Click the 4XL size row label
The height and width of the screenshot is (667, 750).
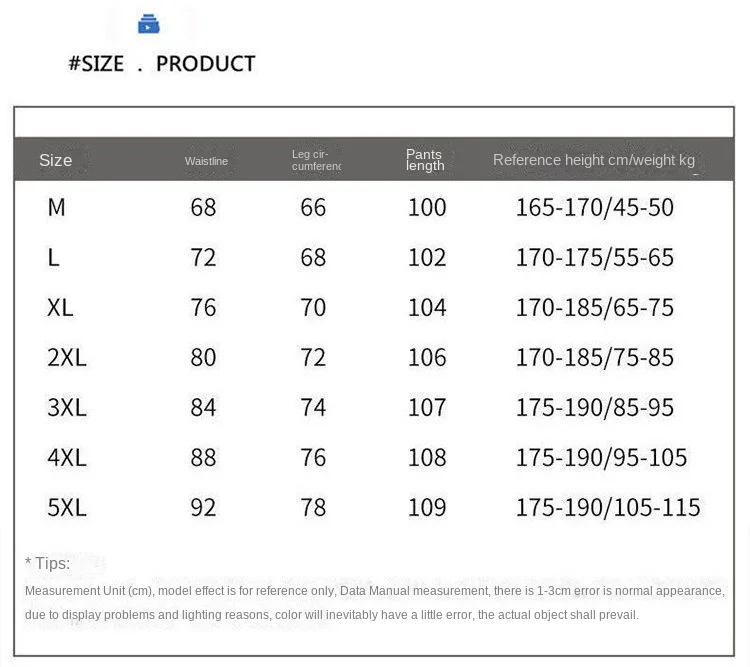coord(67,457)
